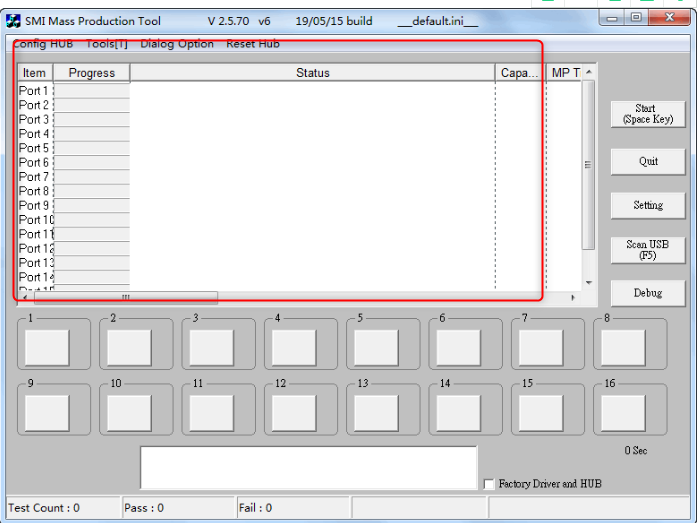Click the Port 9 progress bar

coord(92,205)
